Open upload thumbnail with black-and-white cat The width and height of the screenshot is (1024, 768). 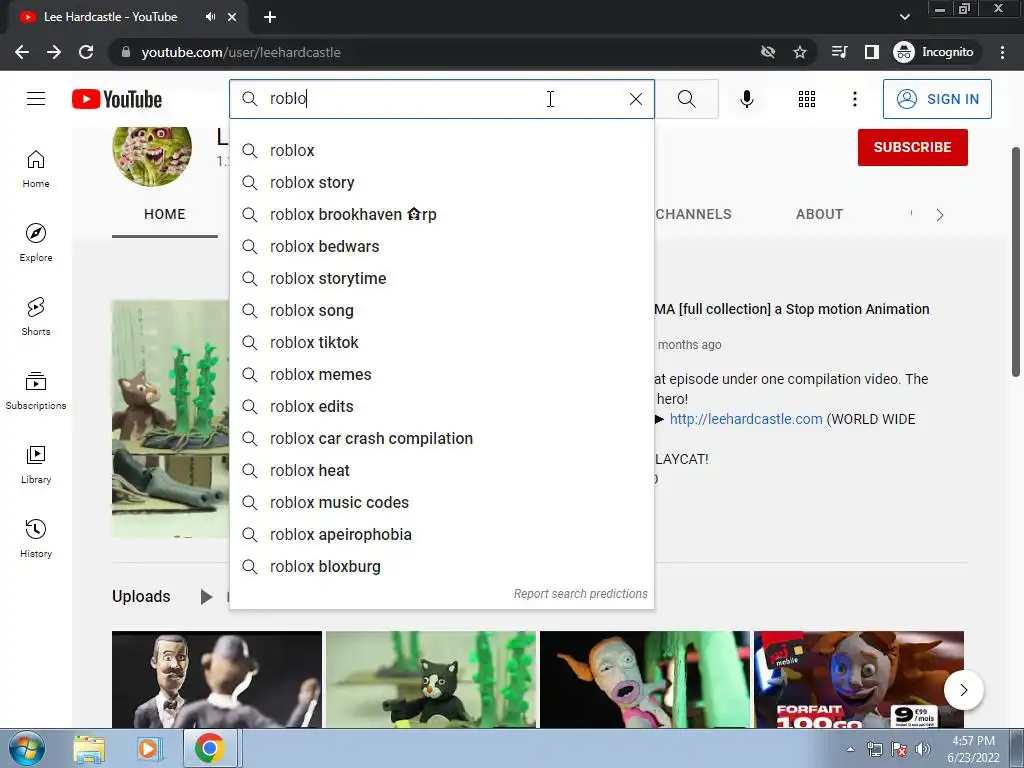[x=431, y=679]
